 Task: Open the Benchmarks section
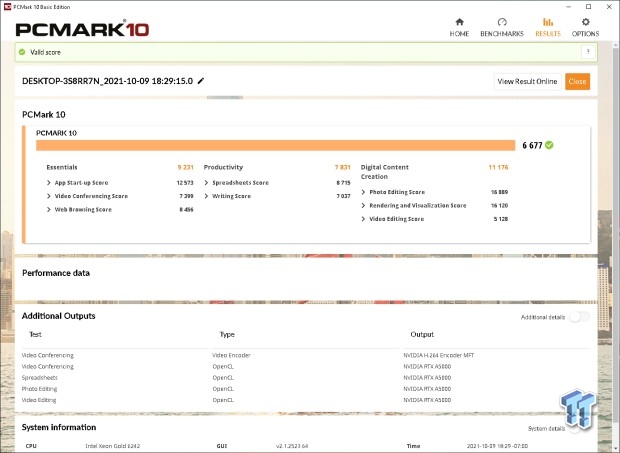502,27
